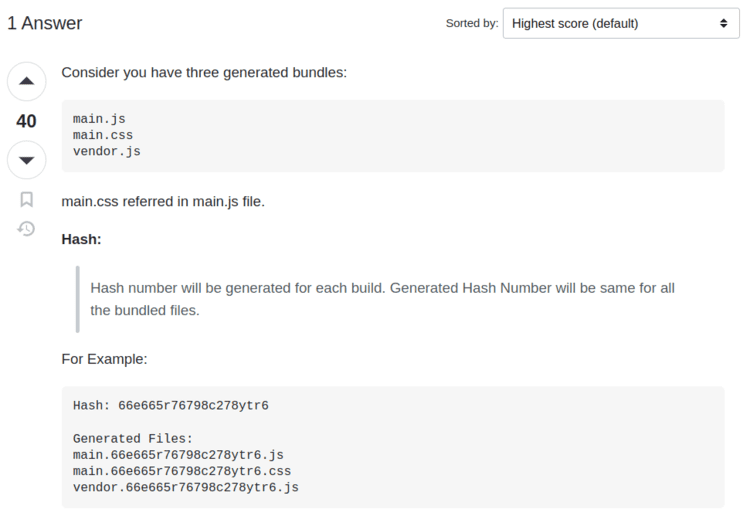Viewport: 750px width, 516px height.
Task: Click main.js line in first code block
Action: [x=99, y=119]
